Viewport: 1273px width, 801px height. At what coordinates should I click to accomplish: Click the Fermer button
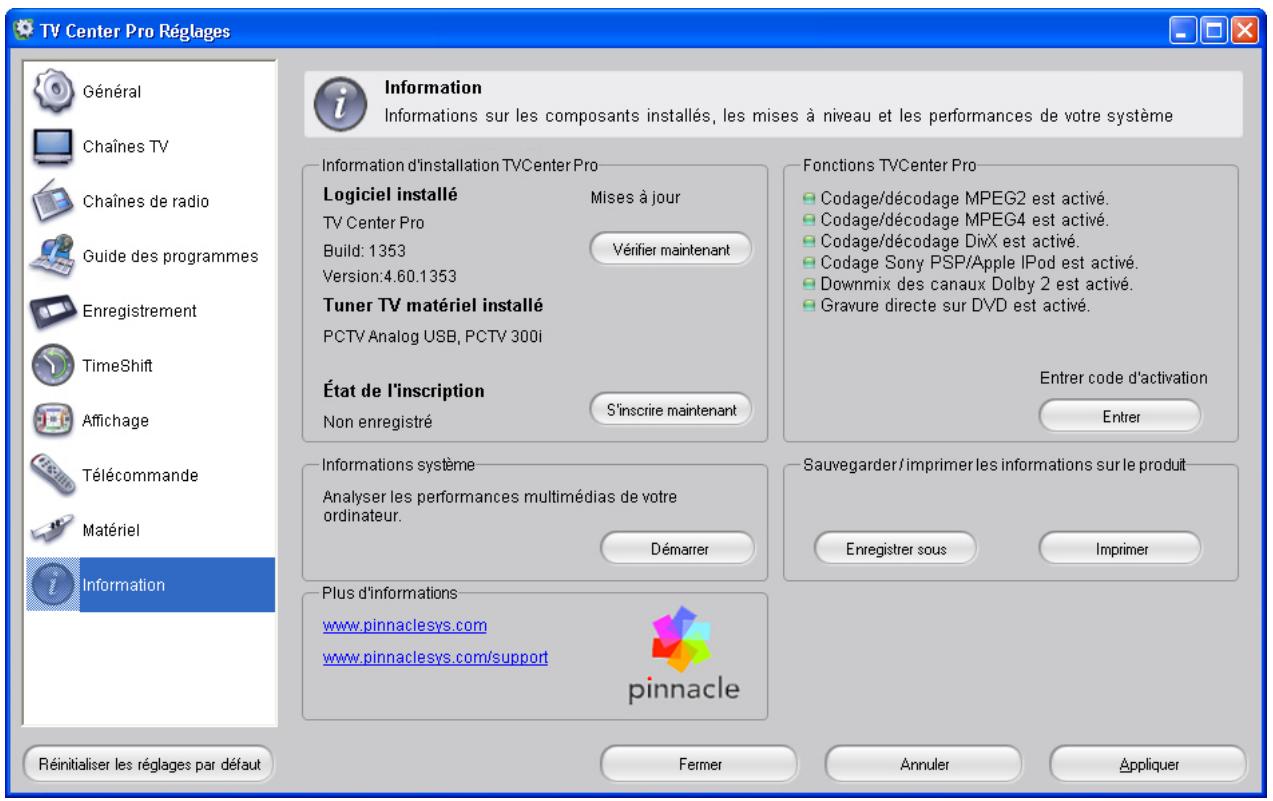tap(699, 765)
